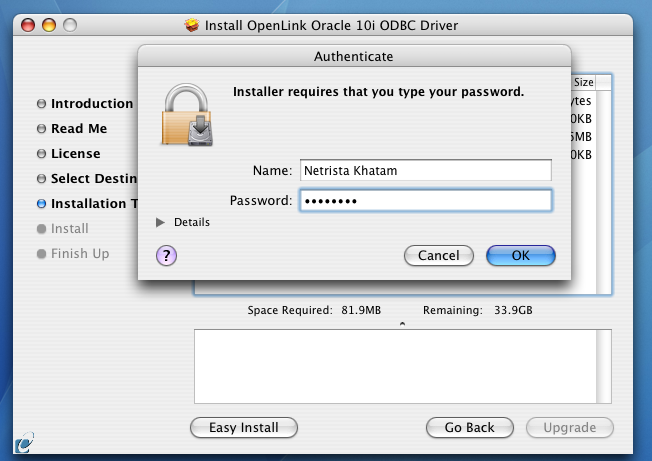Click the Easy Install button

tap(244, 427)
